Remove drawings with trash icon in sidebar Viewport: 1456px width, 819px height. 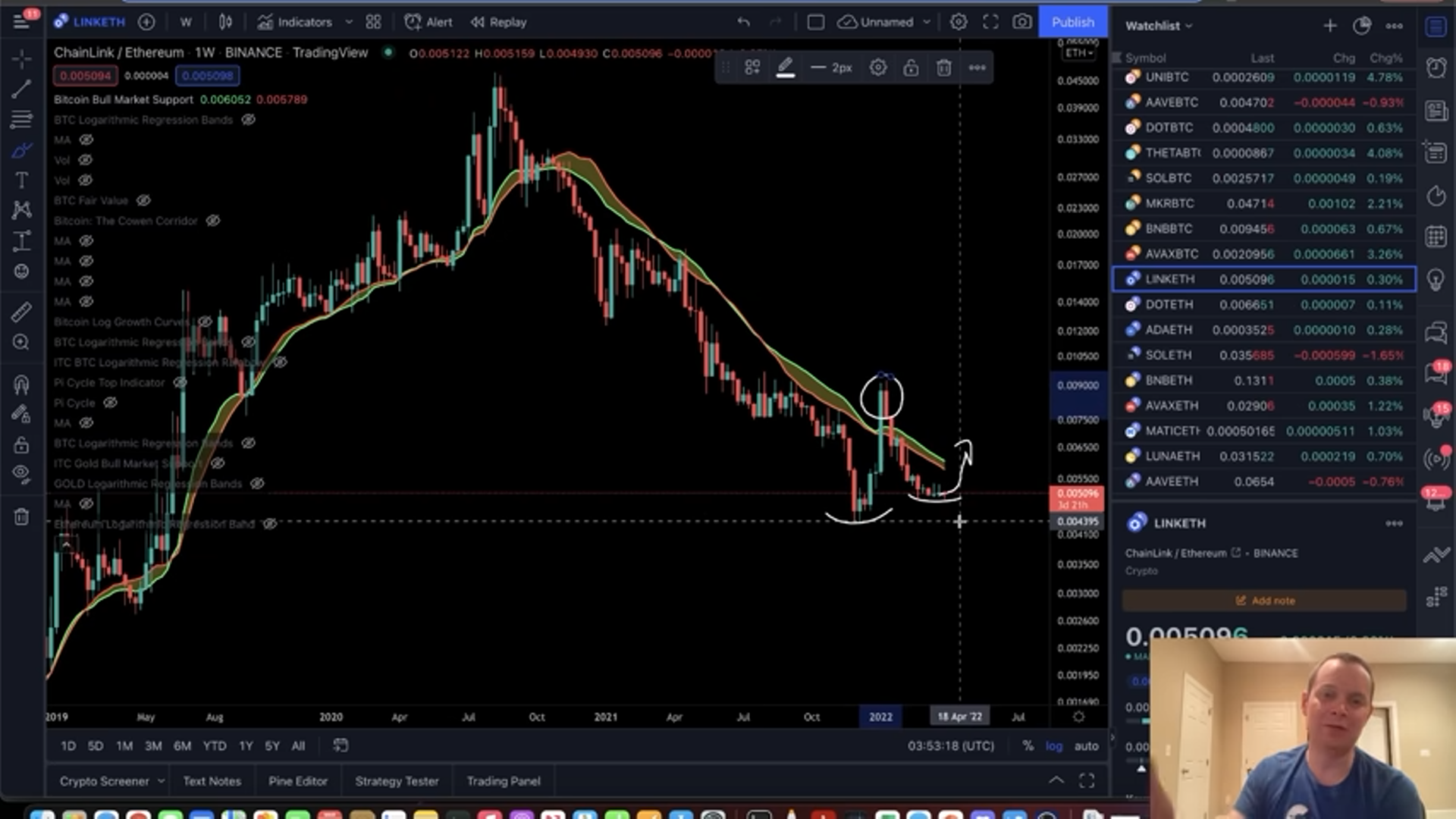click(21, 517)
